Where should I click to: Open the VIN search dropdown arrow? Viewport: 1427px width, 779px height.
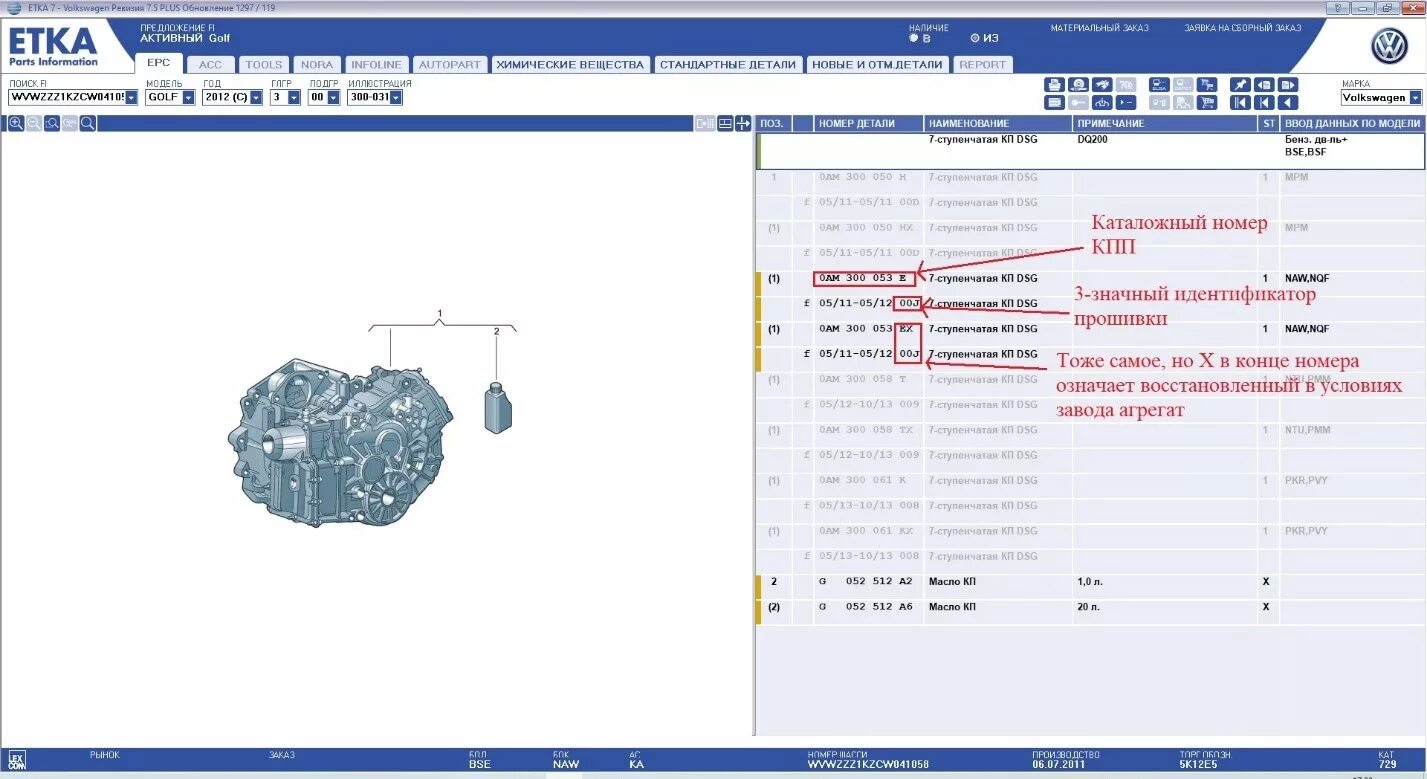[x=131, y=98]
